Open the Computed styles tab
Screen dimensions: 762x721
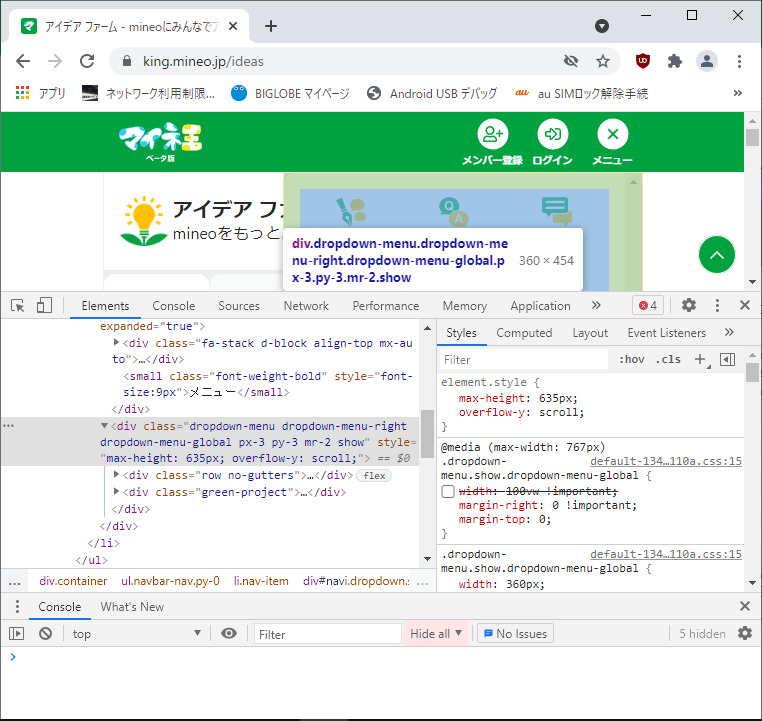[524, 333]
